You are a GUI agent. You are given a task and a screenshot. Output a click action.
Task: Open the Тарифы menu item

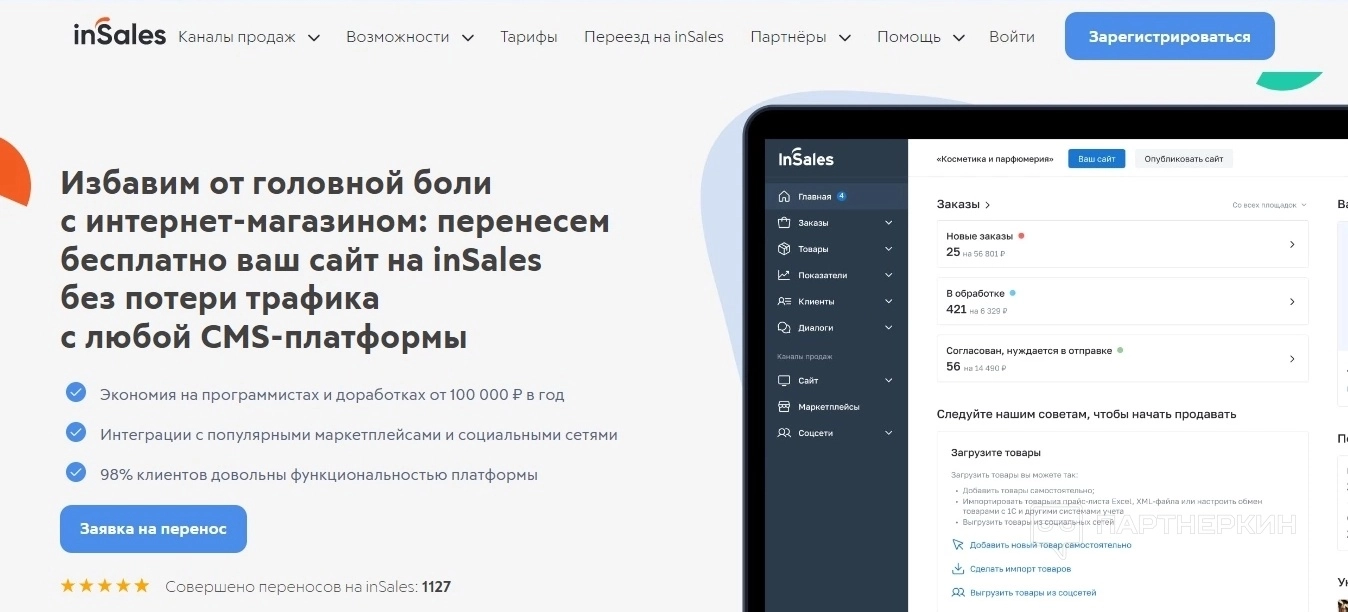point(529,37)
